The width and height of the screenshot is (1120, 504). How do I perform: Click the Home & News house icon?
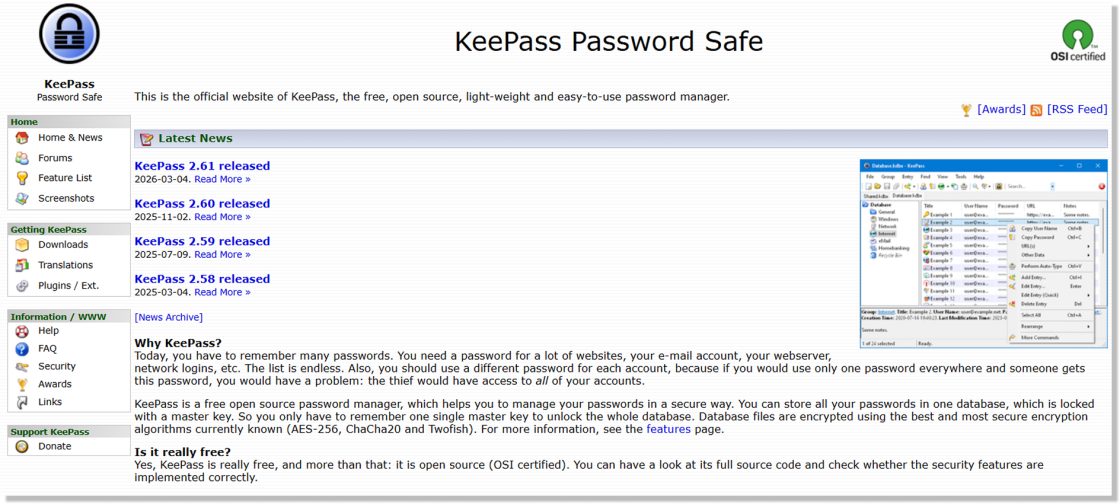point(22,138)
